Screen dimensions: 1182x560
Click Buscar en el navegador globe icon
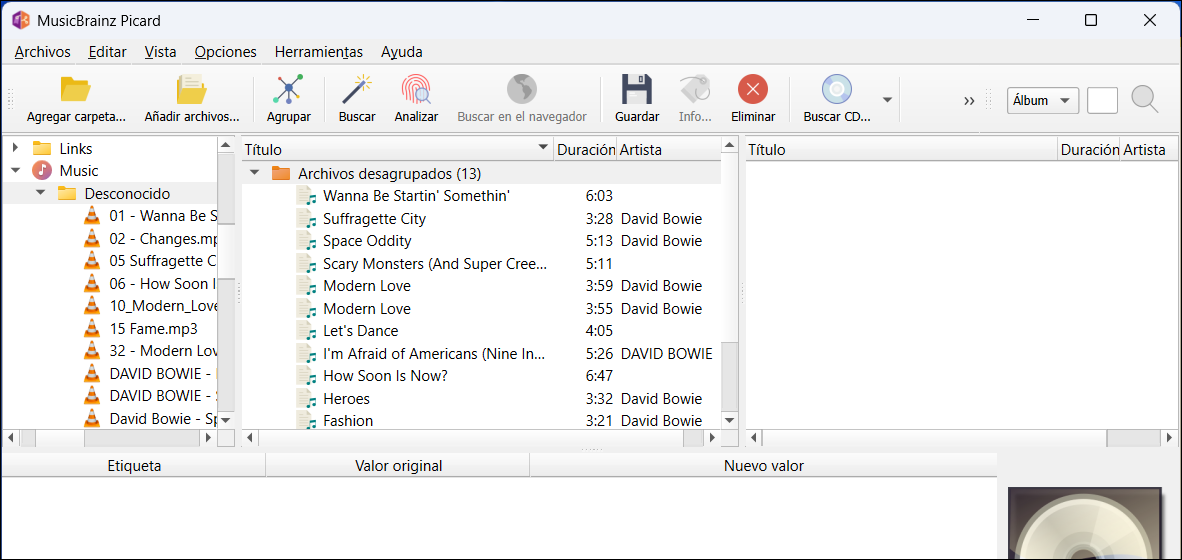522,90
